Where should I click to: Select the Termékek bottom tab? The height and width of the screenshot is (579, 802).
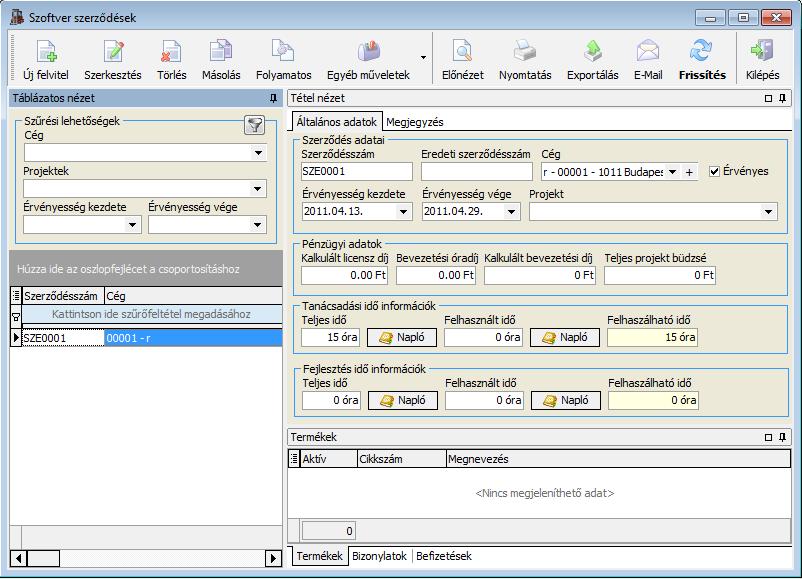[x=320, y=556]
